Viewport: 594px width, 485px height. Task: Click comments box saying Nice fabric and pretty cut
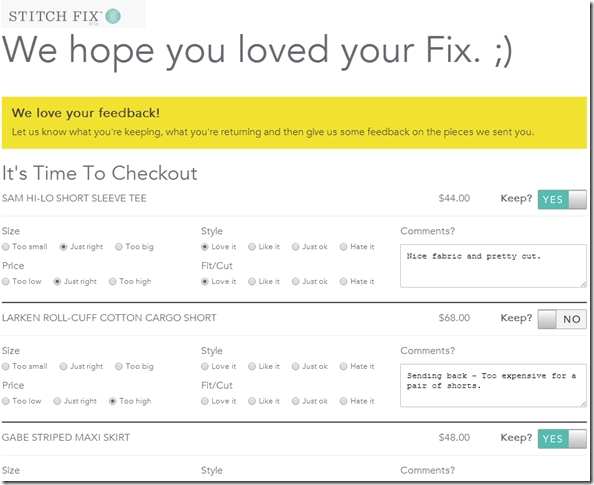pos(493,266)
